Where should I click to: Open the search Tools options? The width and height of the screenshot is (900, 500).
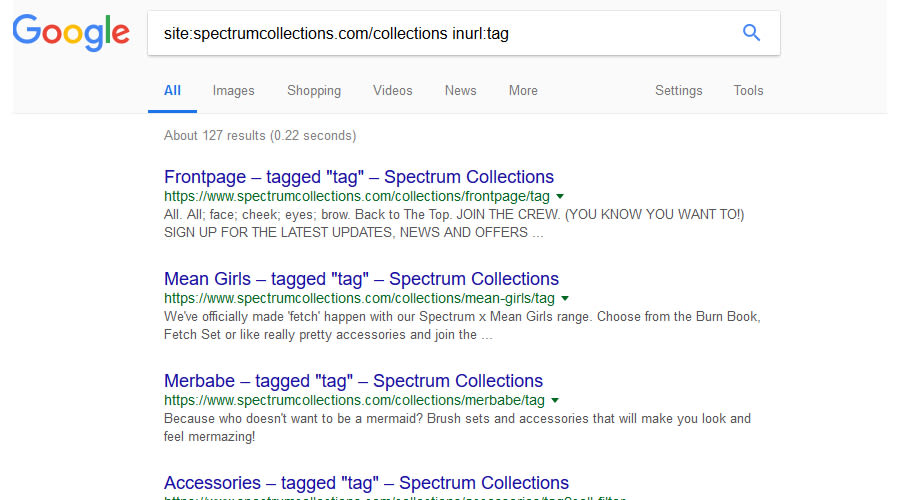[x=748, y=91]
